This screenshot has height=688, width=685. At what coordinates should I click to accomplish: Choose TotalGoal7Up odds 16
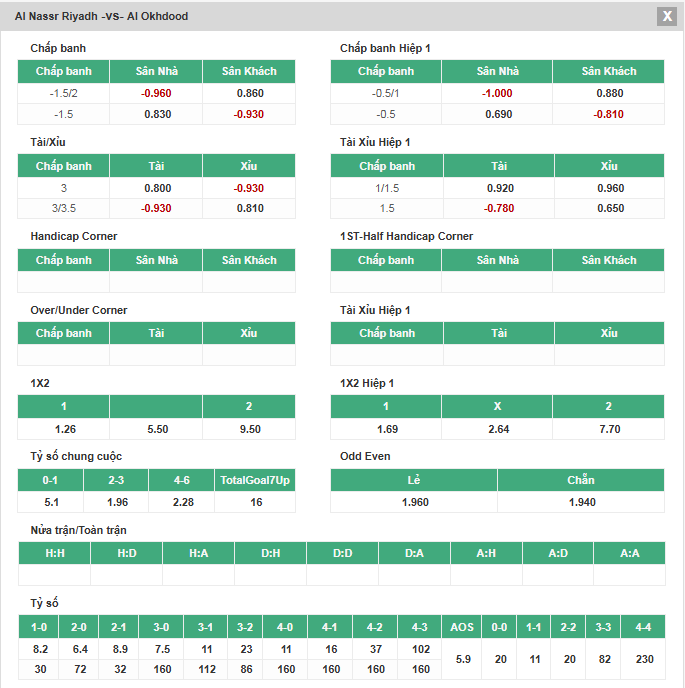point(255,502)
